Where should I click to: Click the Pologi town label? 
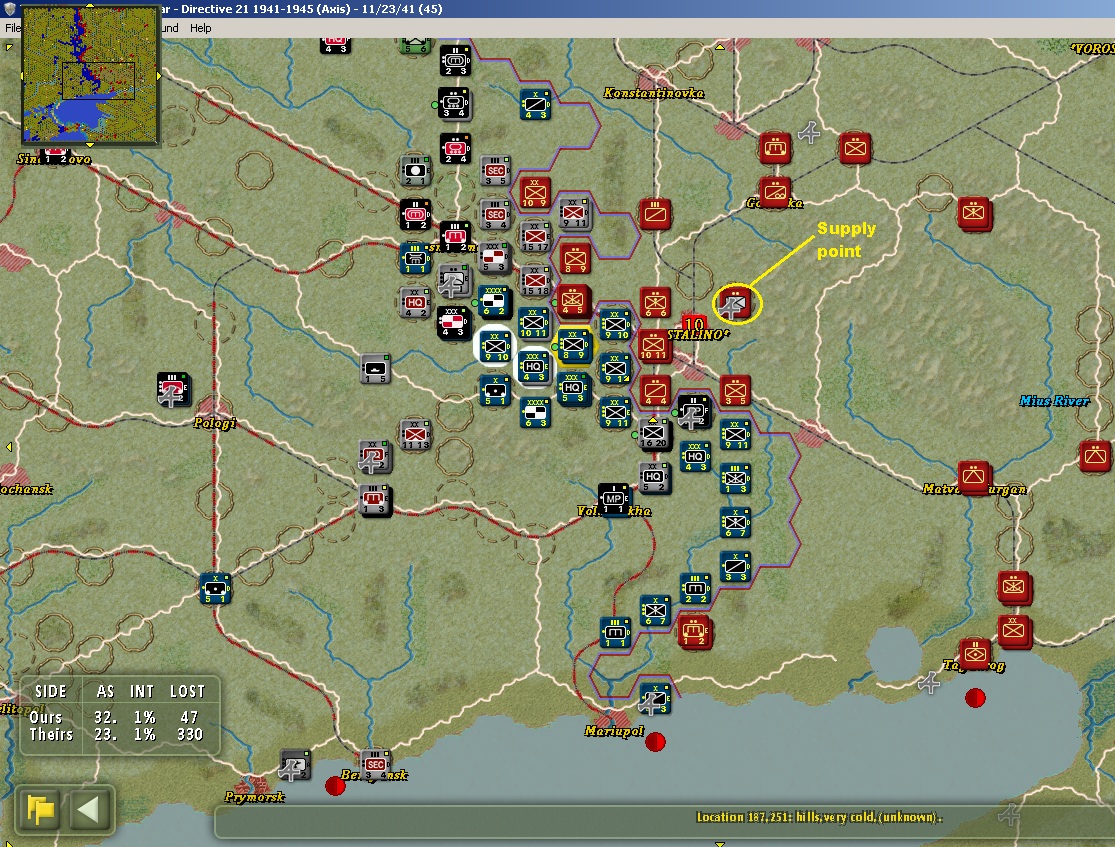pos(214,423)
